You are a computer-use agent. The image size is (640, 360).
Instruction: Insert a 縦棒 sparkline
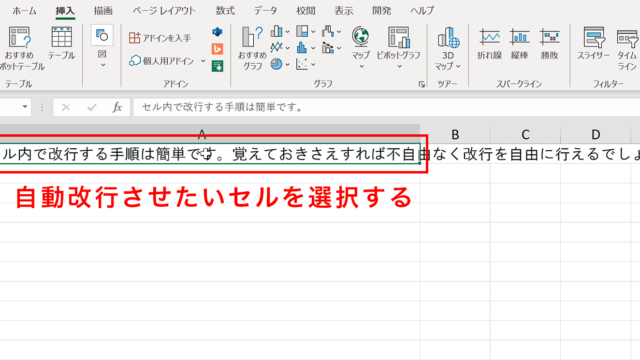tap(520, 44)
